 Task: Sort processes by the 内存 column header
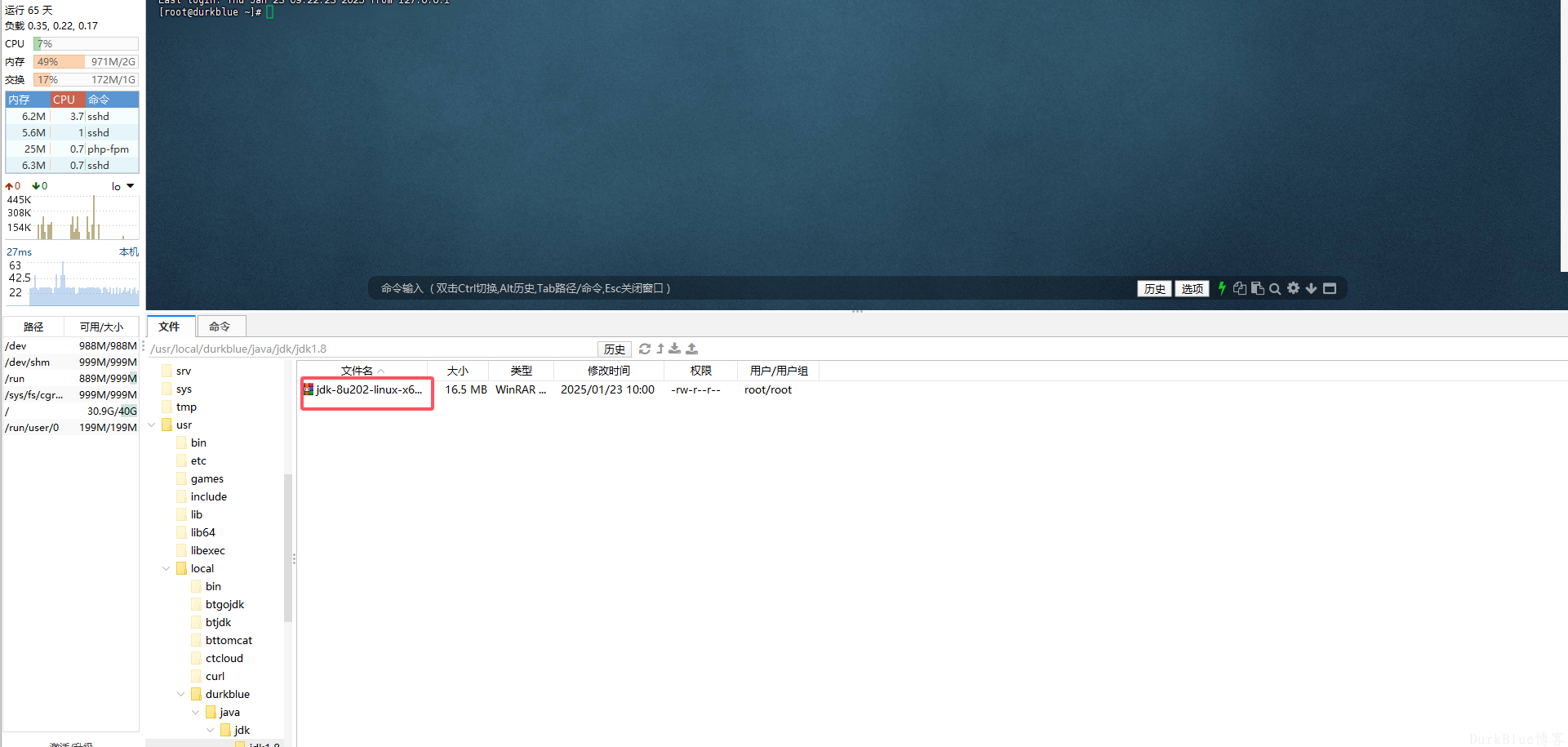tap(28, 100)
